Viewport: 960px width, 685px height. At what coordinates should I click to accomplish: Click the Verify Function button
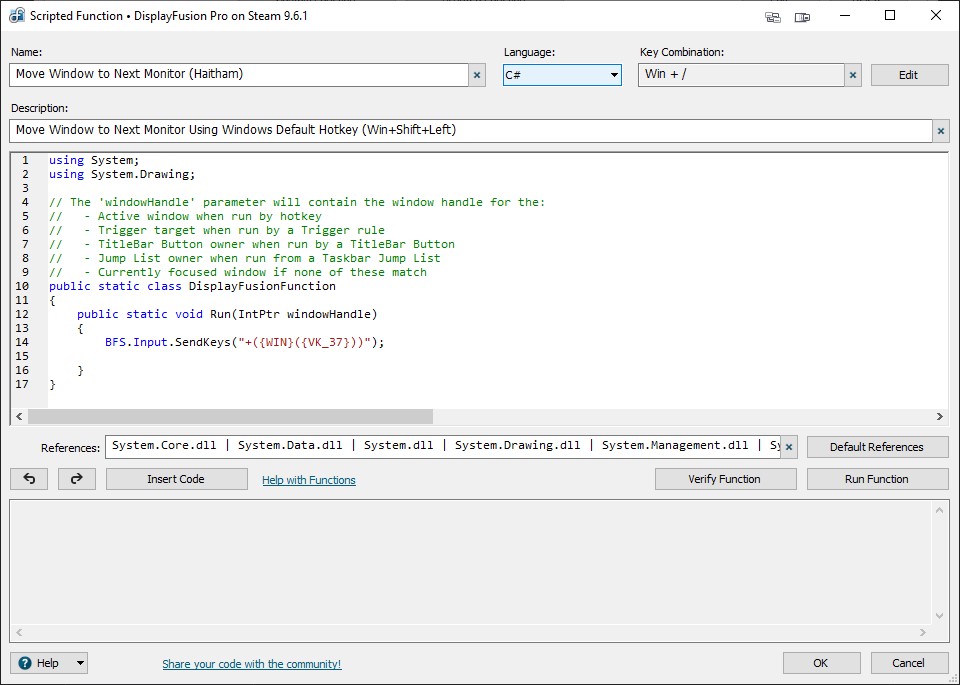tap(725, 479)
